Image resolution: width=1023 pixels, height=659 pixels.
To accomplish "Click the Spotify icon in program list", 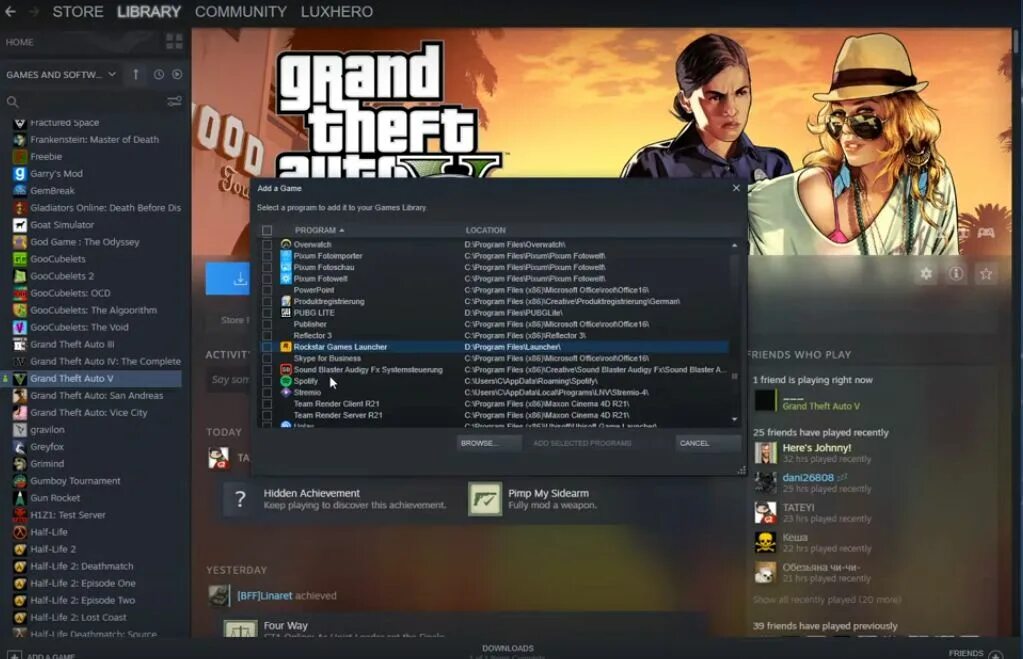I will point(286,381).
